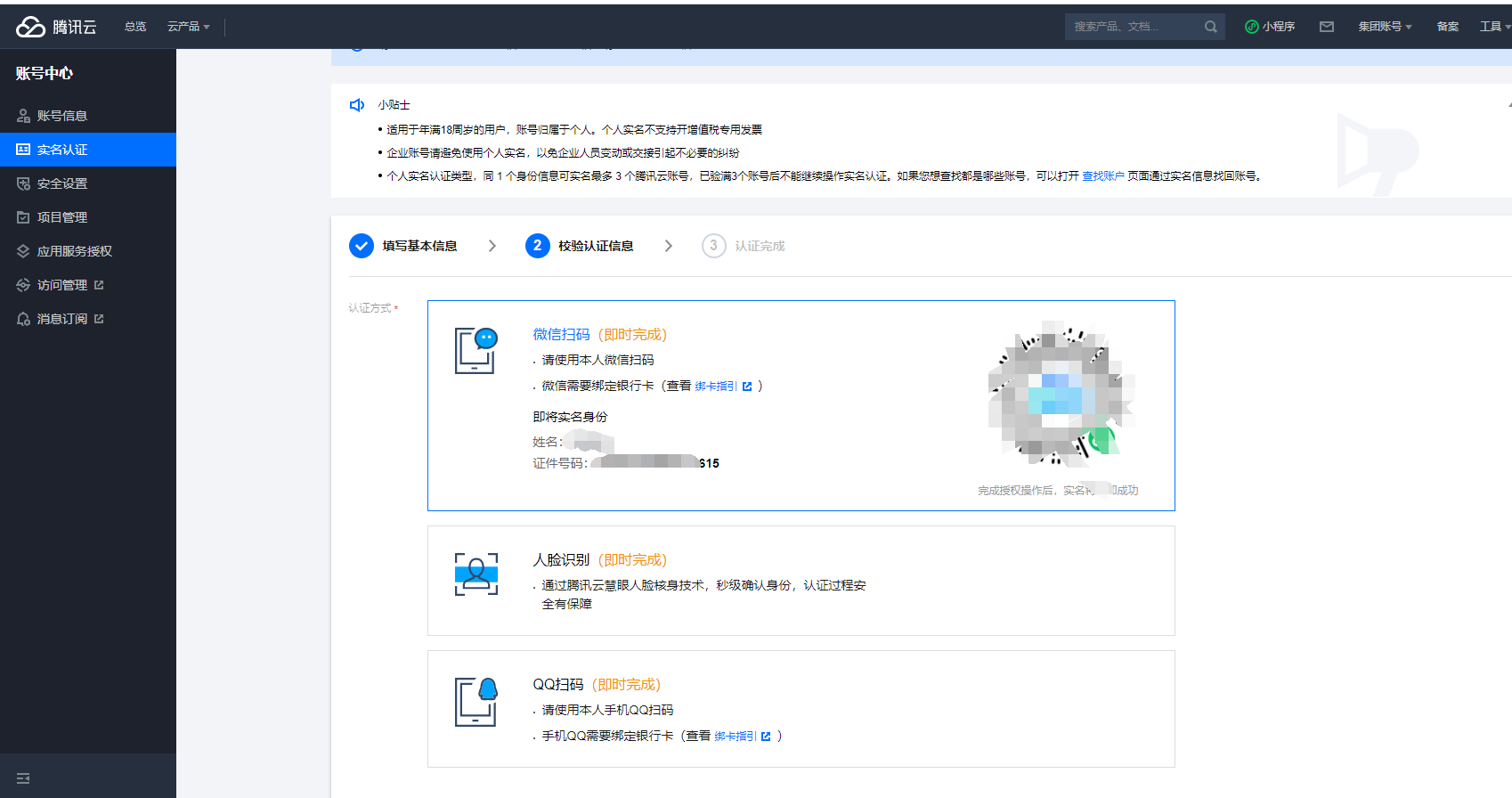
Task: Click step 2 校验认证信息
Action: tap(579, 246)
